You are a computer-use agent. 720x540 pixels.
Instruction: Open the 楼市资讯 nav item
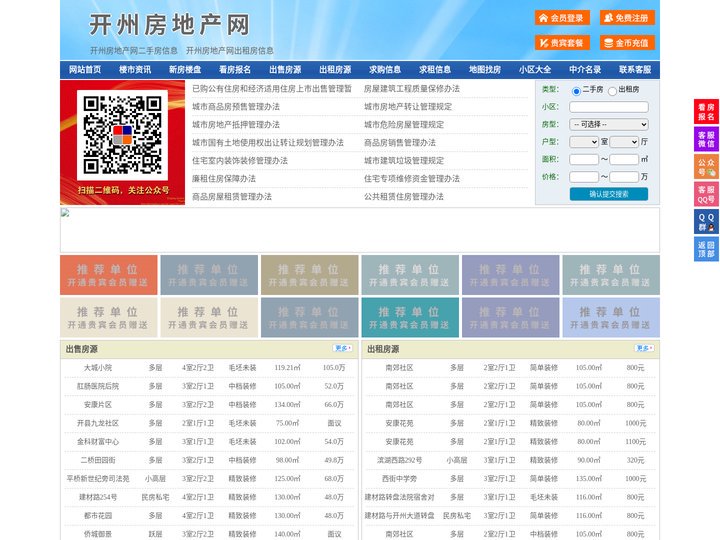[135, 70]
